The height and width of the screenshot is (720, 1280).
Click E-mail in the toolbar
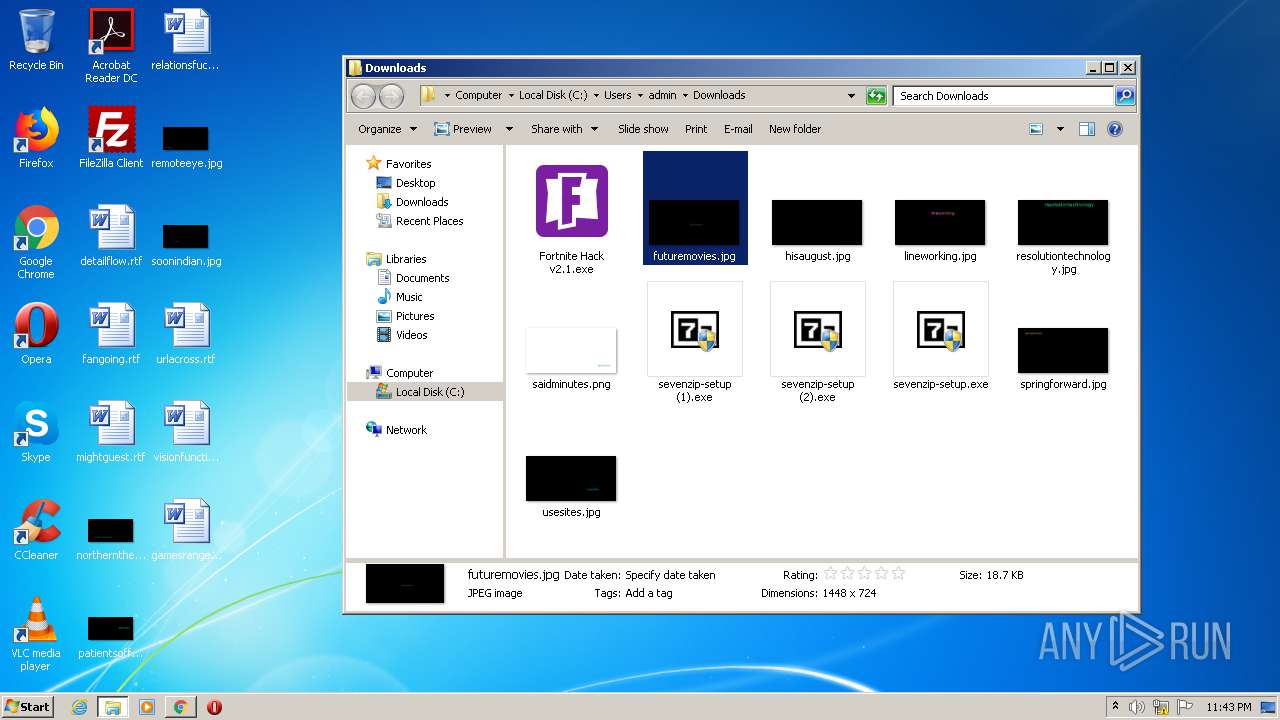[x=738, y=129]
